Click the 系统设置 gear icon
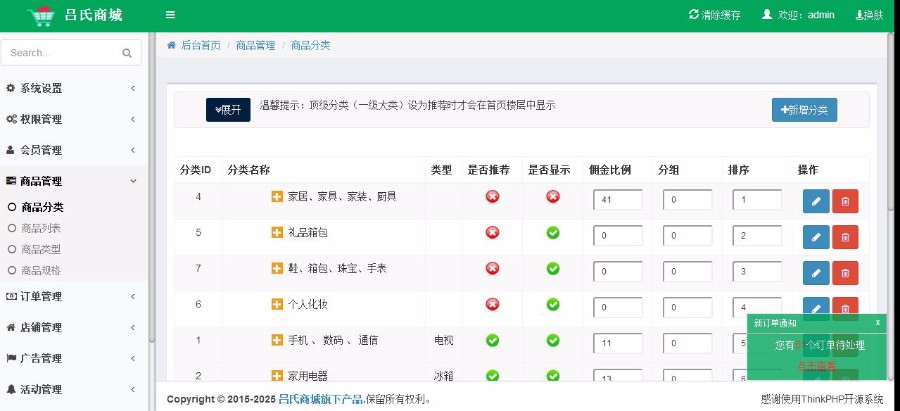This screenshot has width=900, height=411. tap(10, 88)
